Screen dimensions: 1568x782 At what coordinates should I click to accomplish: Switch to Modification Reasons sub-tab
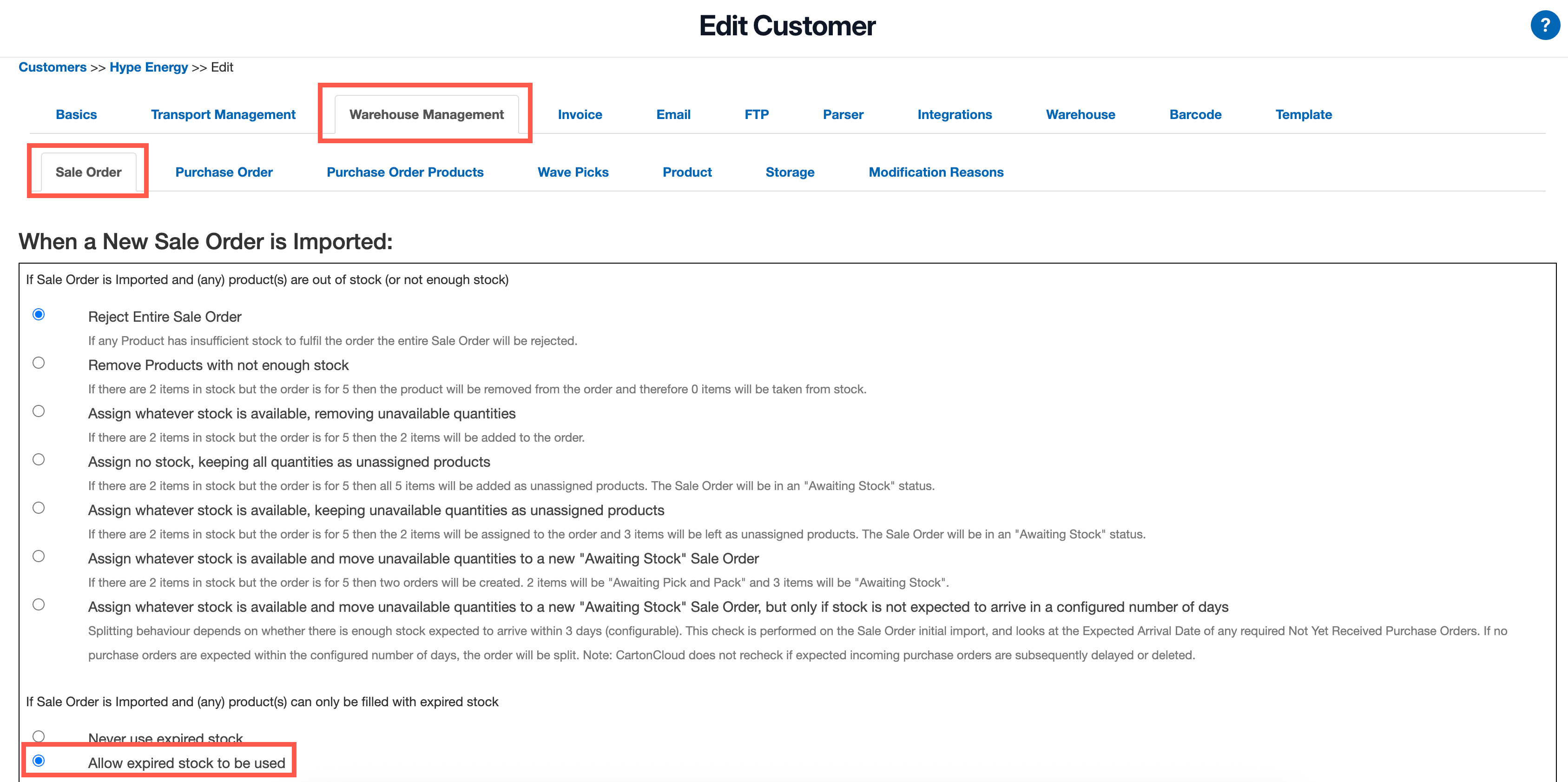[936, 172]
